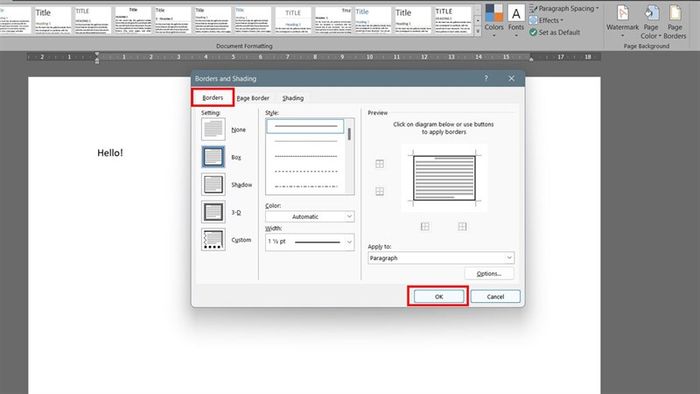
Task: Switch to the Page Border tab
Action: [253, 98]
